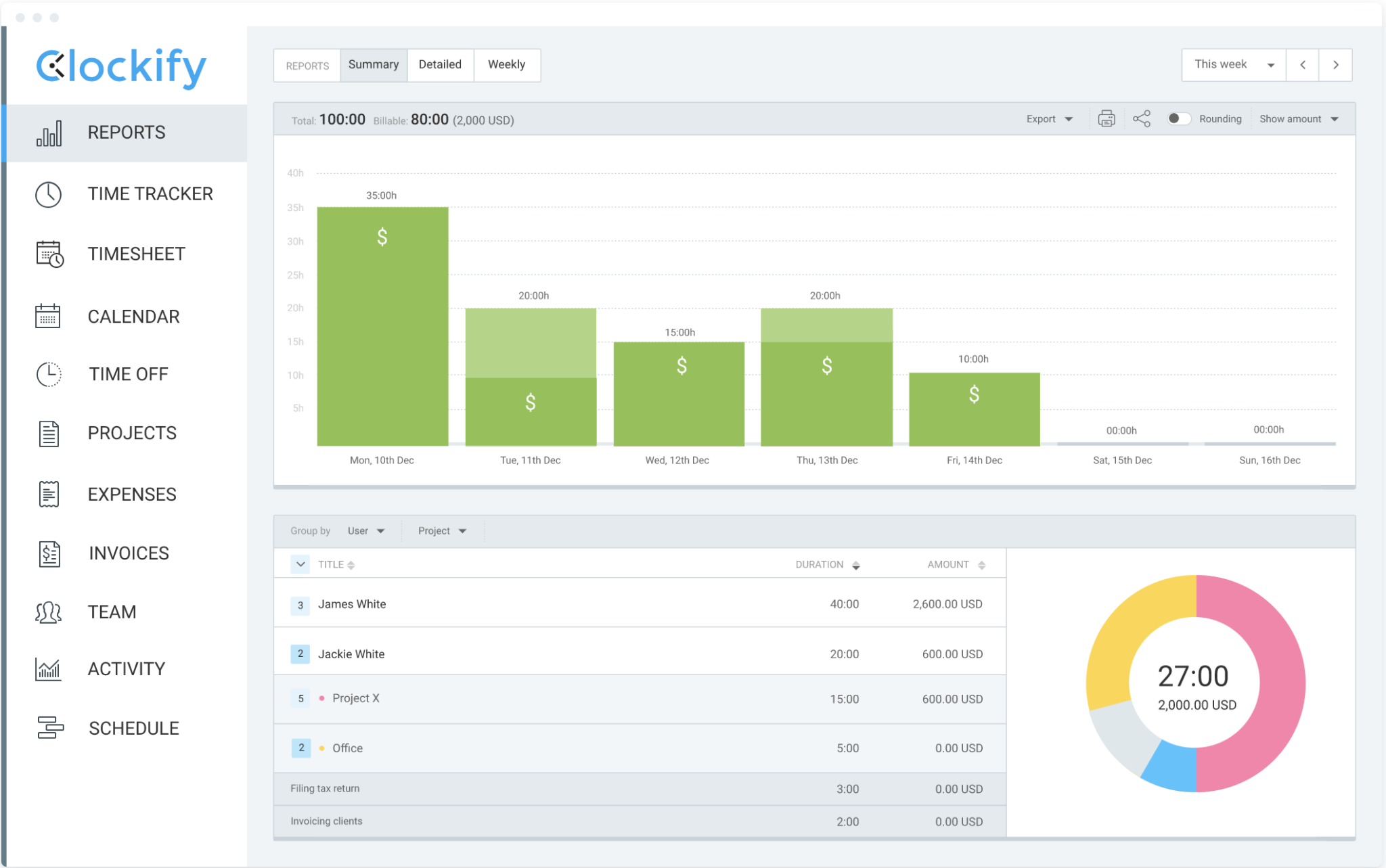Click the print report icon

tap(1106, 118)
